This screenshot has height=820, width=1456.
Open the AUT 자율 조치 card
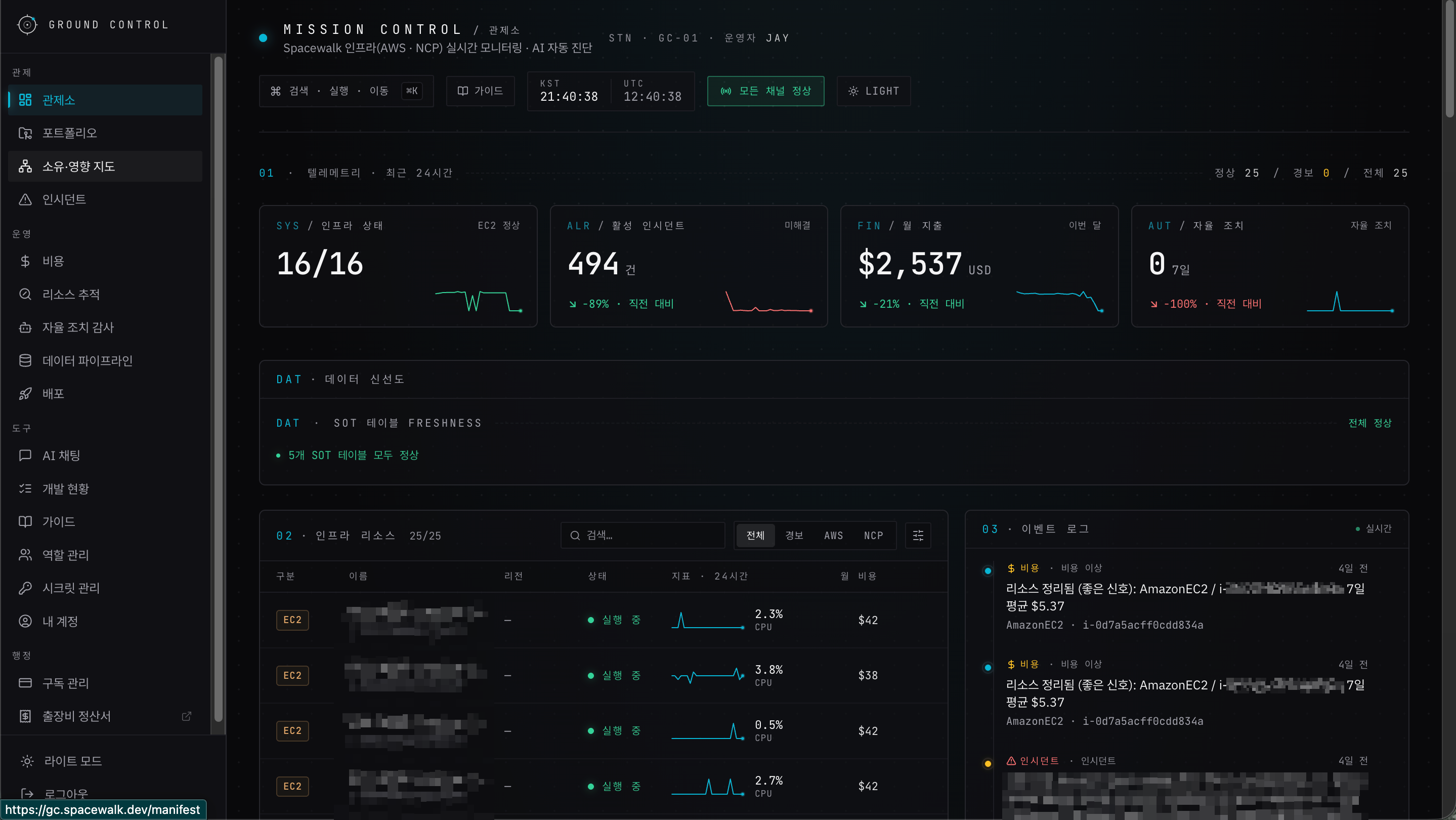[1269, 266]
